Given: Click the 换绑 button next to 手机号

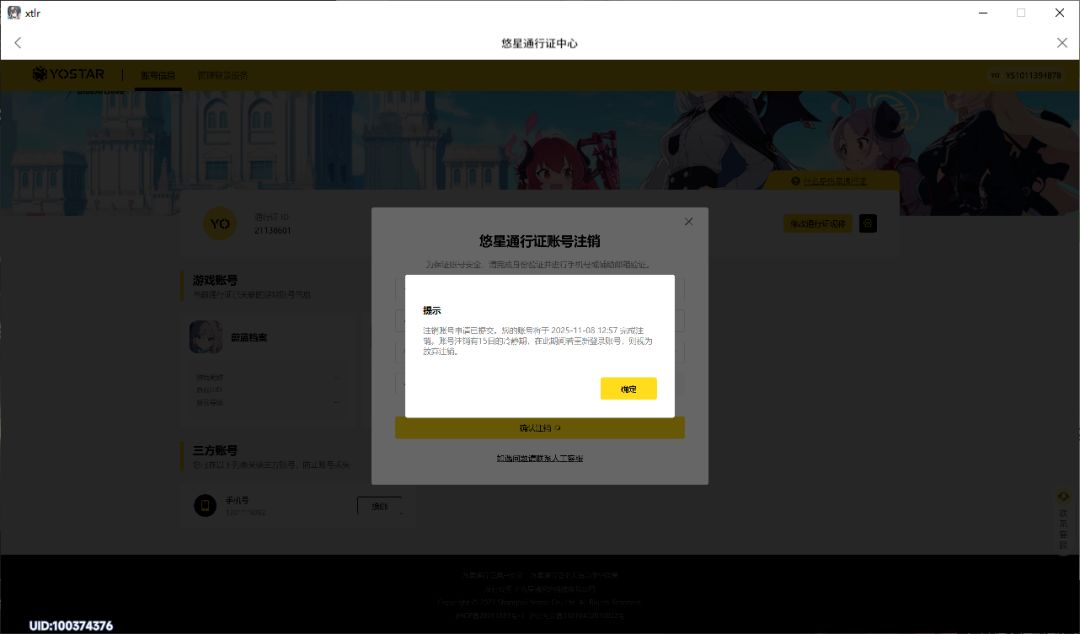Looking at the screenshot, I should (x=380, y=507).
